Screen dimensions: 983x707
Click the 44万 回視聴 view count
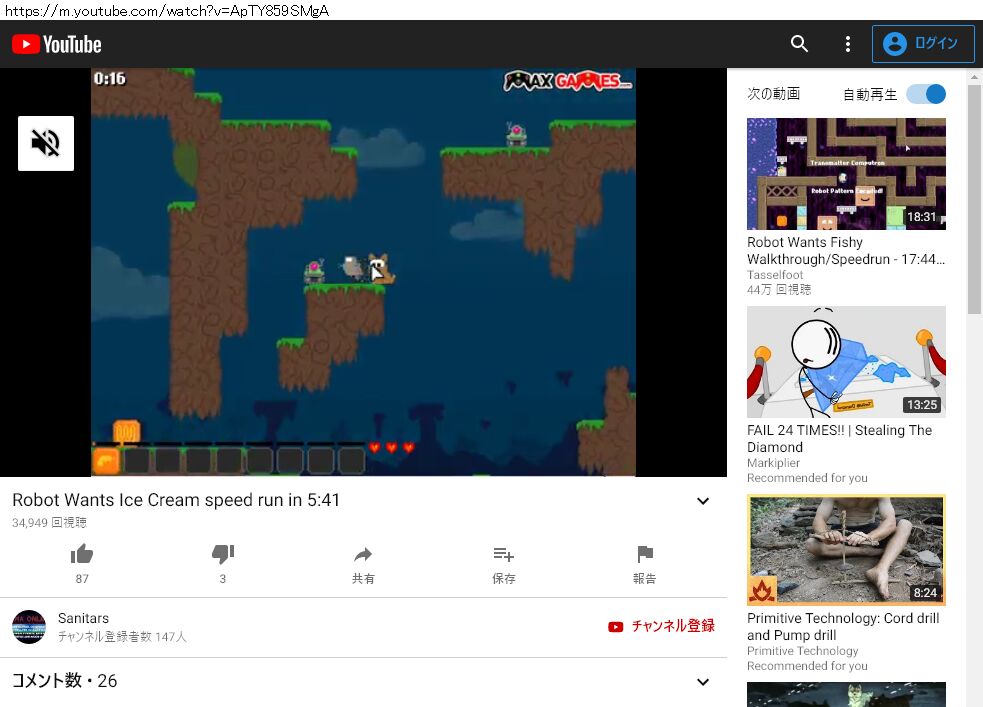(x=779, y=290)
